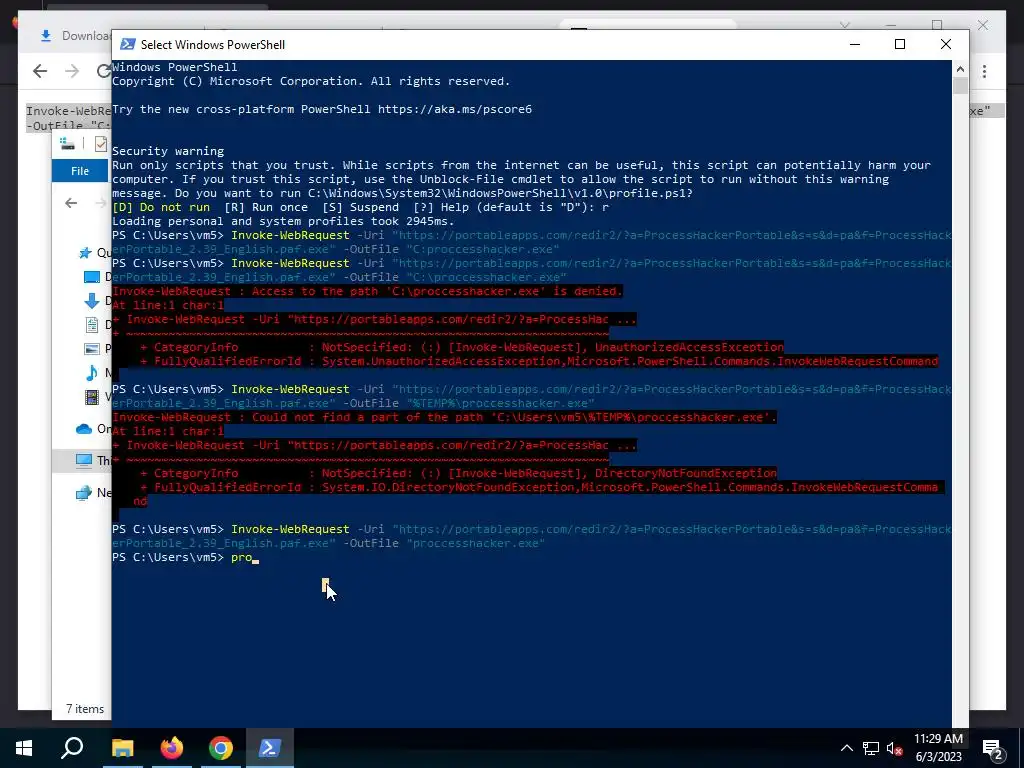Click 'Loading personal and system profiles' line
The height and width of the screenshot is (768, 1024).
(x=283, y=221)
